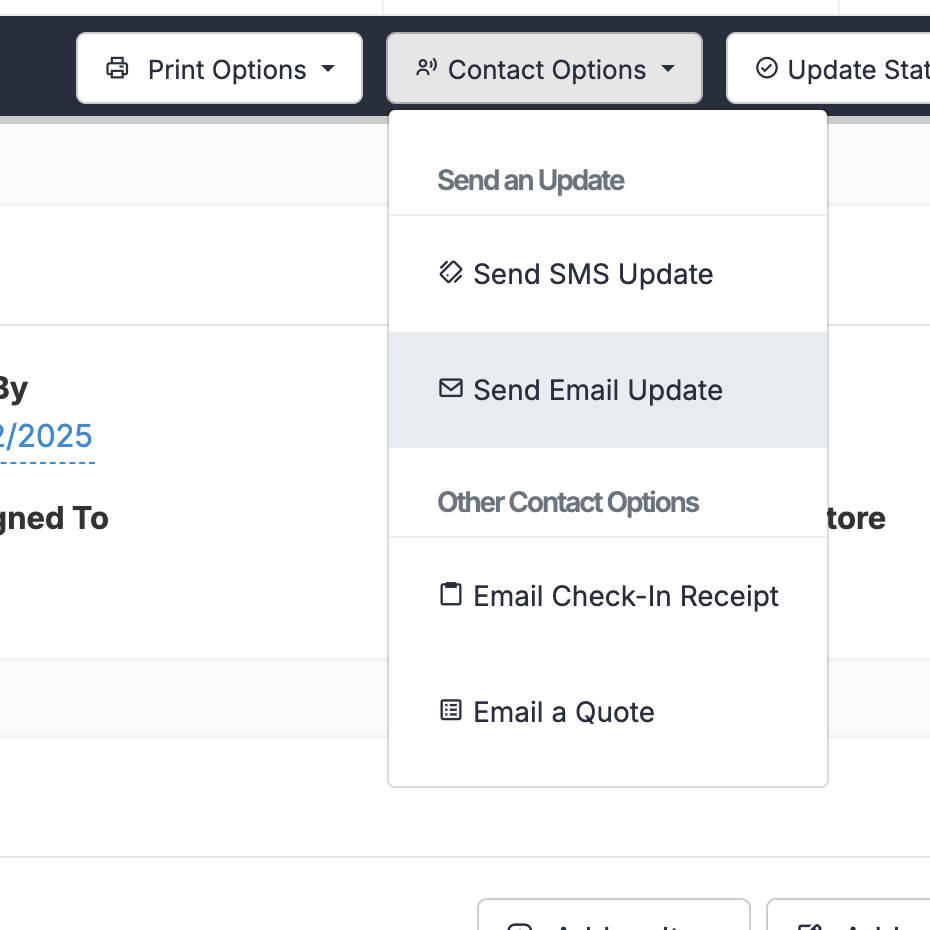
Task: Click the Update Status checkmark icon
Action: tap(767, 69)
